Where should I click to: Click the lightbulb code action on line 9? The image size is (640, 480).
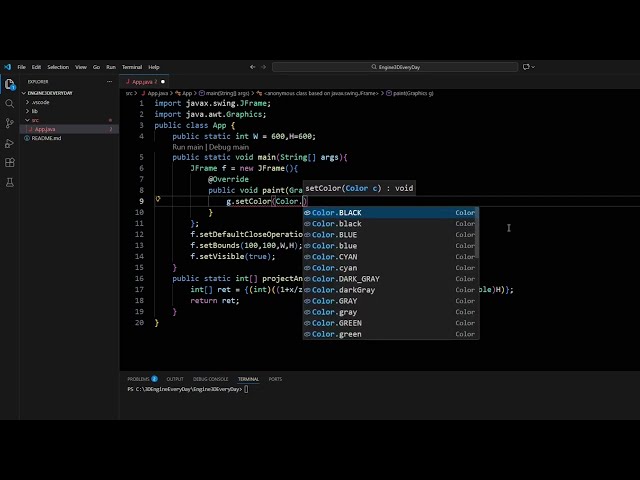(x=158, y=199)
